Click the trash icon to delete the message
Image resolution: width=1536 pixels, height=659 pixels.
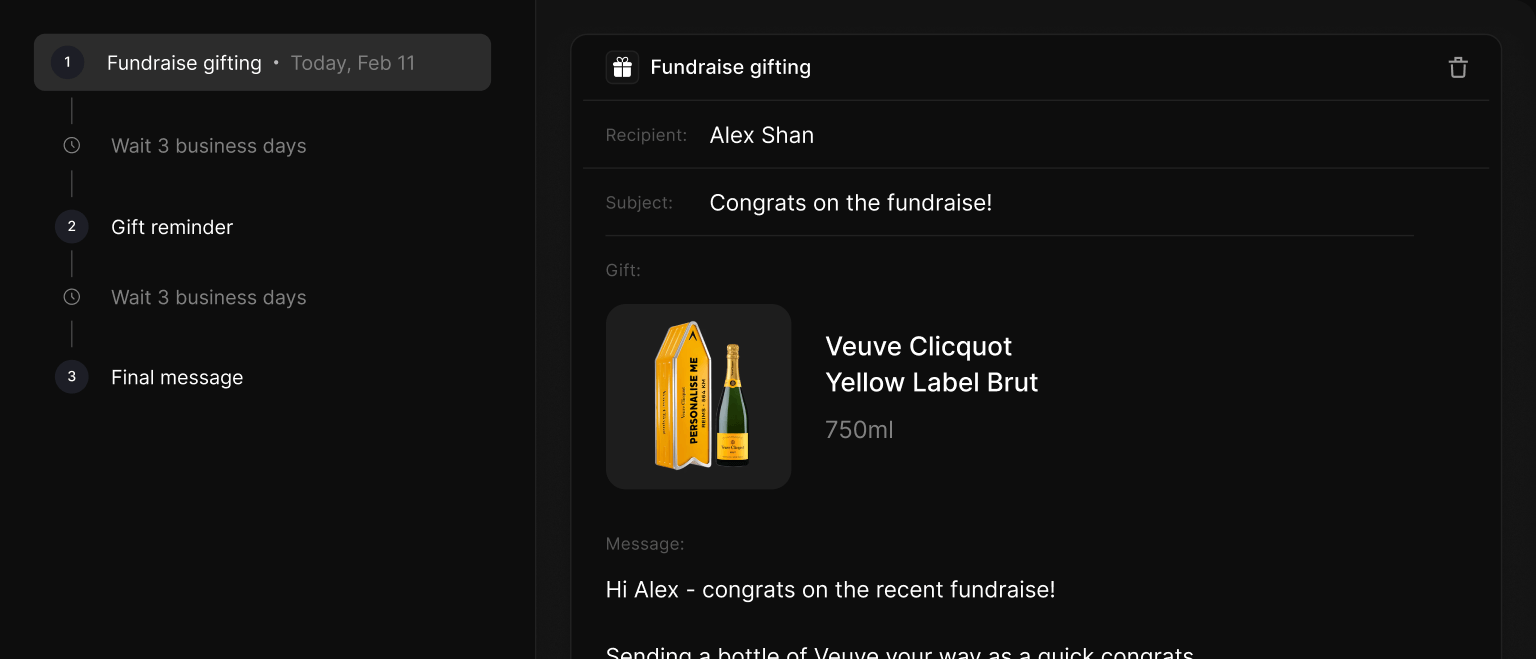coord(1457,67)
